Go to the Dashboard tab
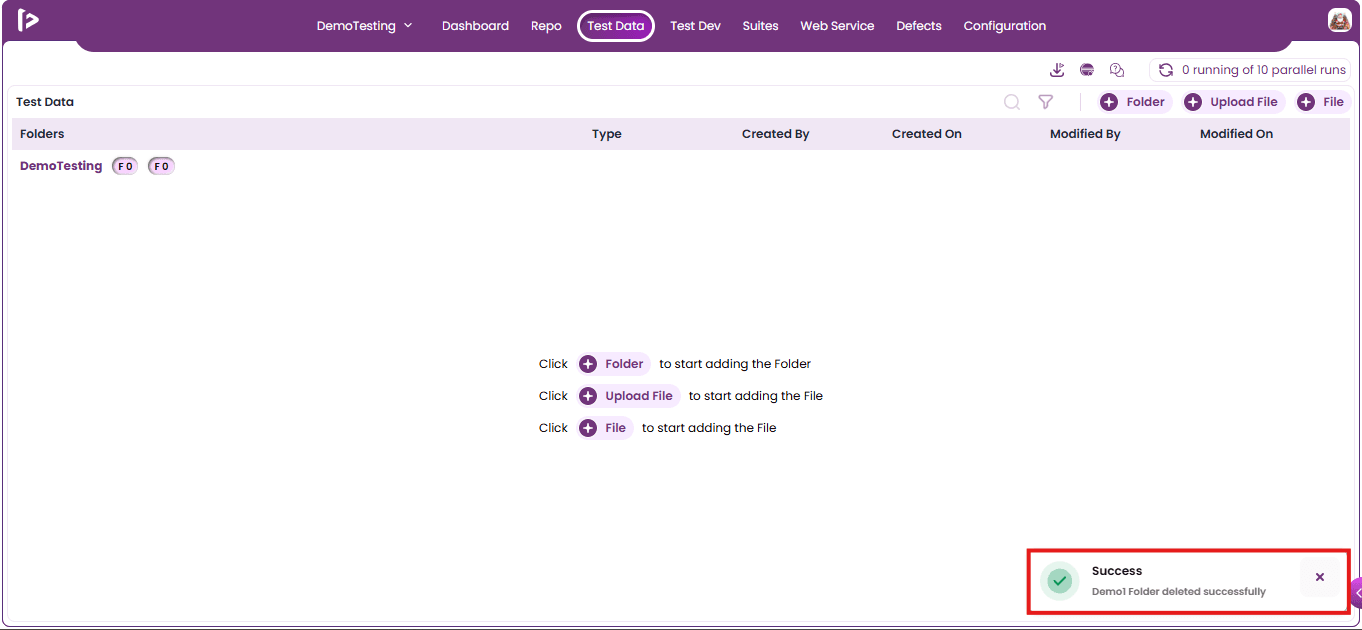Viewport: 1362px width, 630px height. click(475, 26)
